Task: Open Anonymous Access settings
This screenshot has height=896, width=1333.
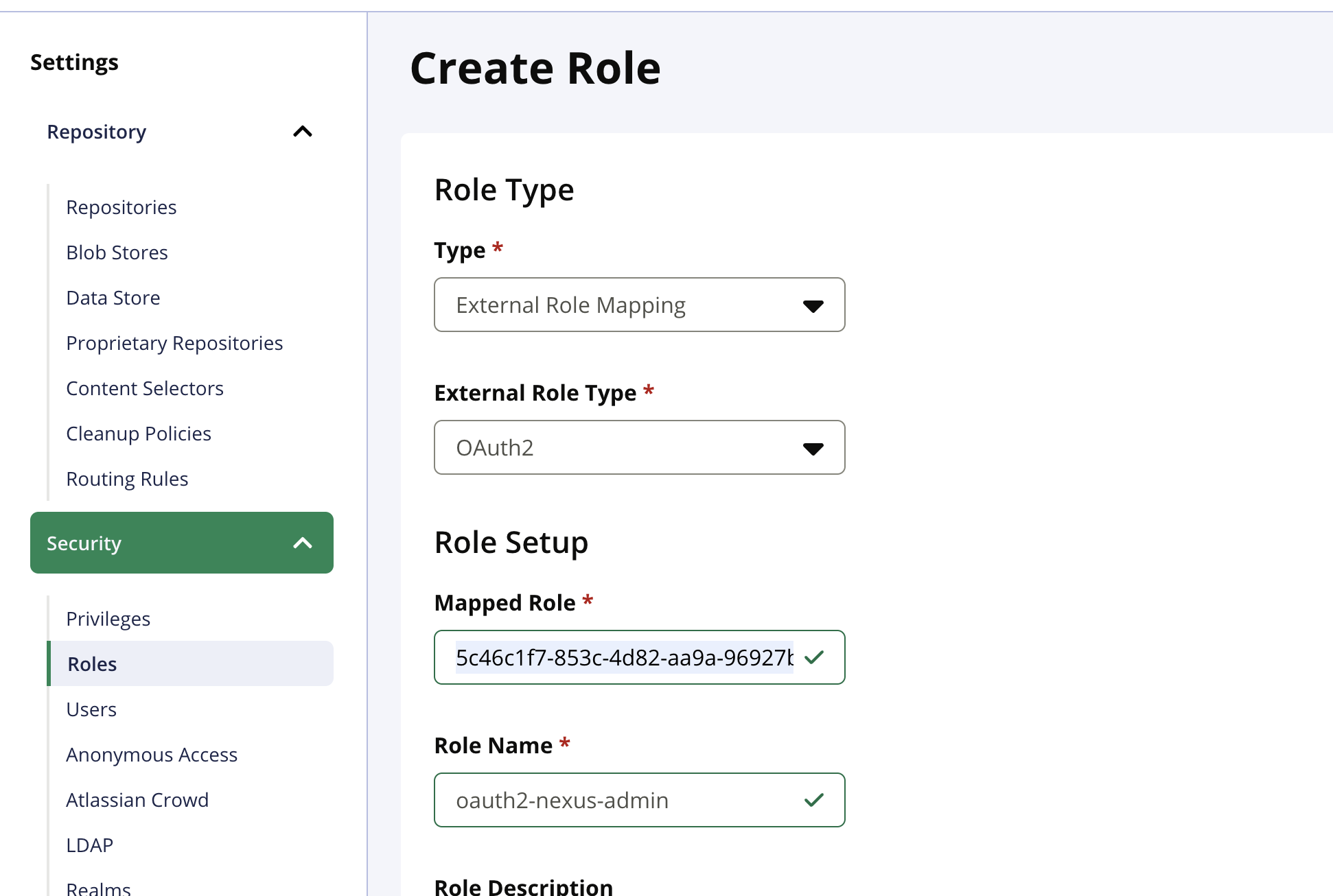Action: click(x=152, y=754)
